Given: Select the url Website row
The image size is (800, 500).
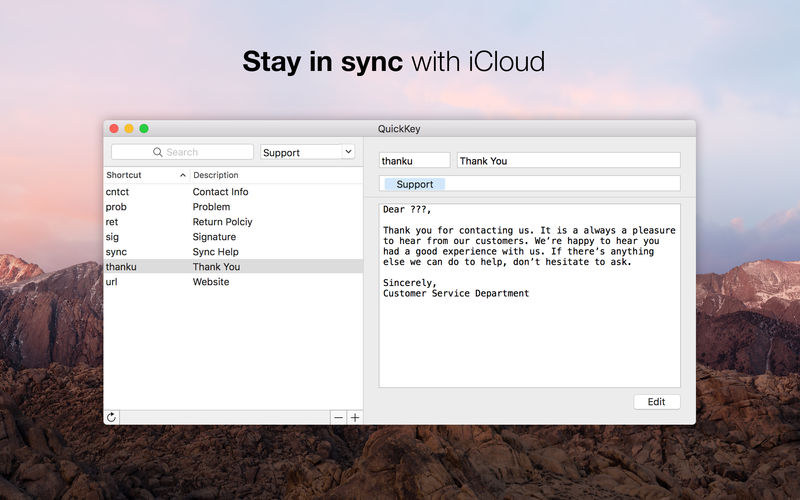Looking at the screenshot, I should pyautogui.click(x=233, y=282).
